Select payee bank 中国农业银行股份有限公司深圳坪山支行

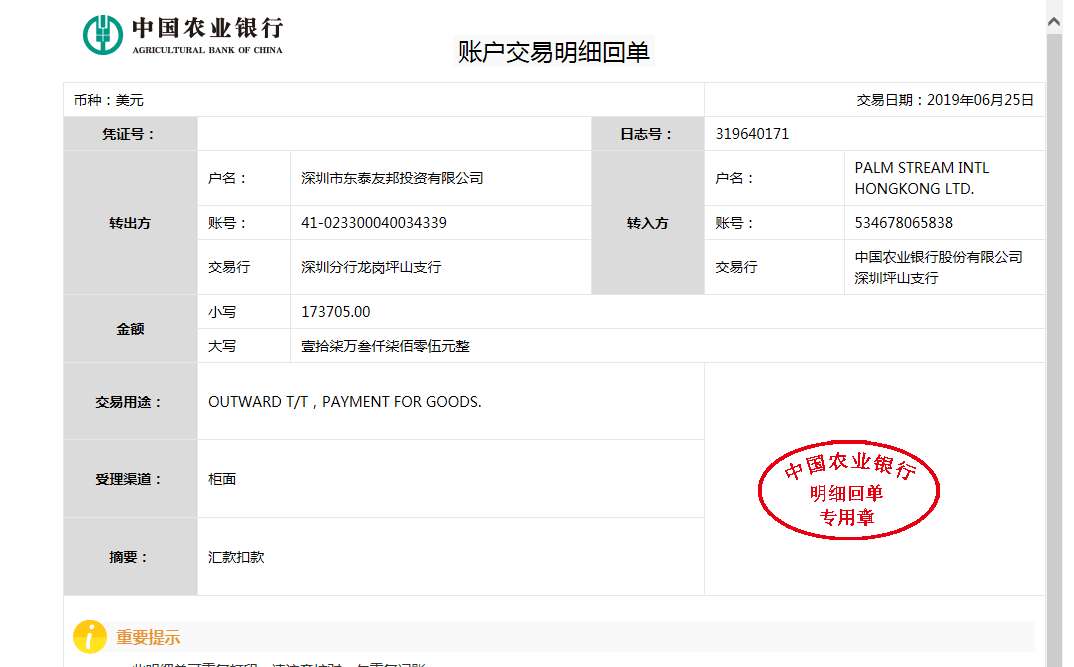[938, 267]
